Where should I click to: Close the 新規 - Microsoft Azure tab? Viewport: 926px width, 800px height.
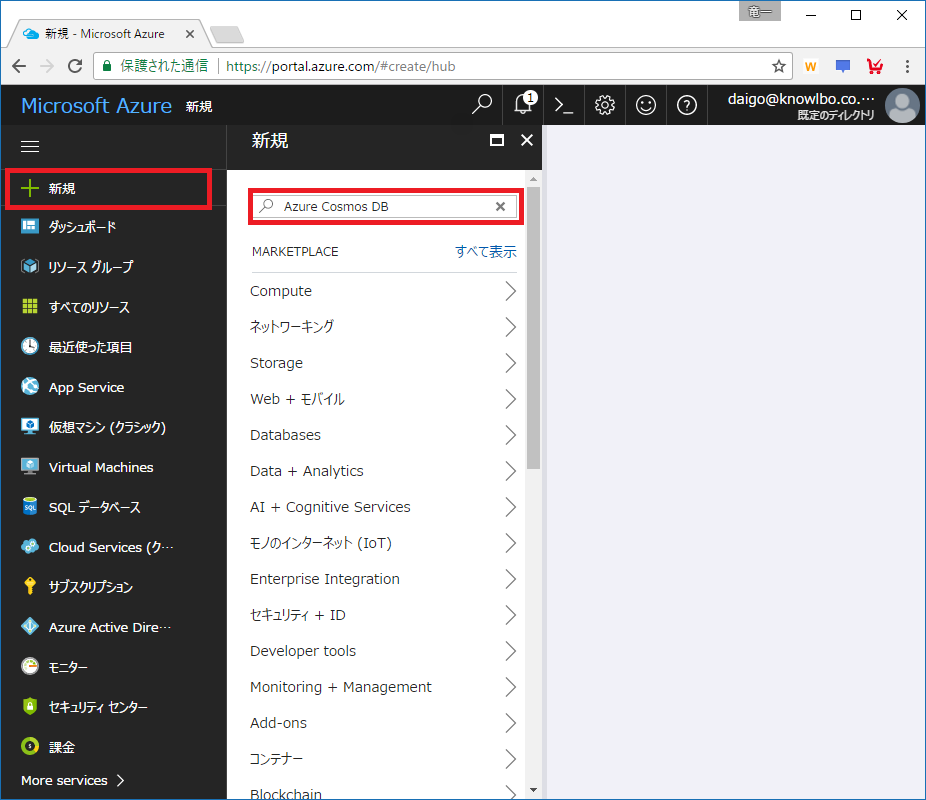[x=190, y=34]
